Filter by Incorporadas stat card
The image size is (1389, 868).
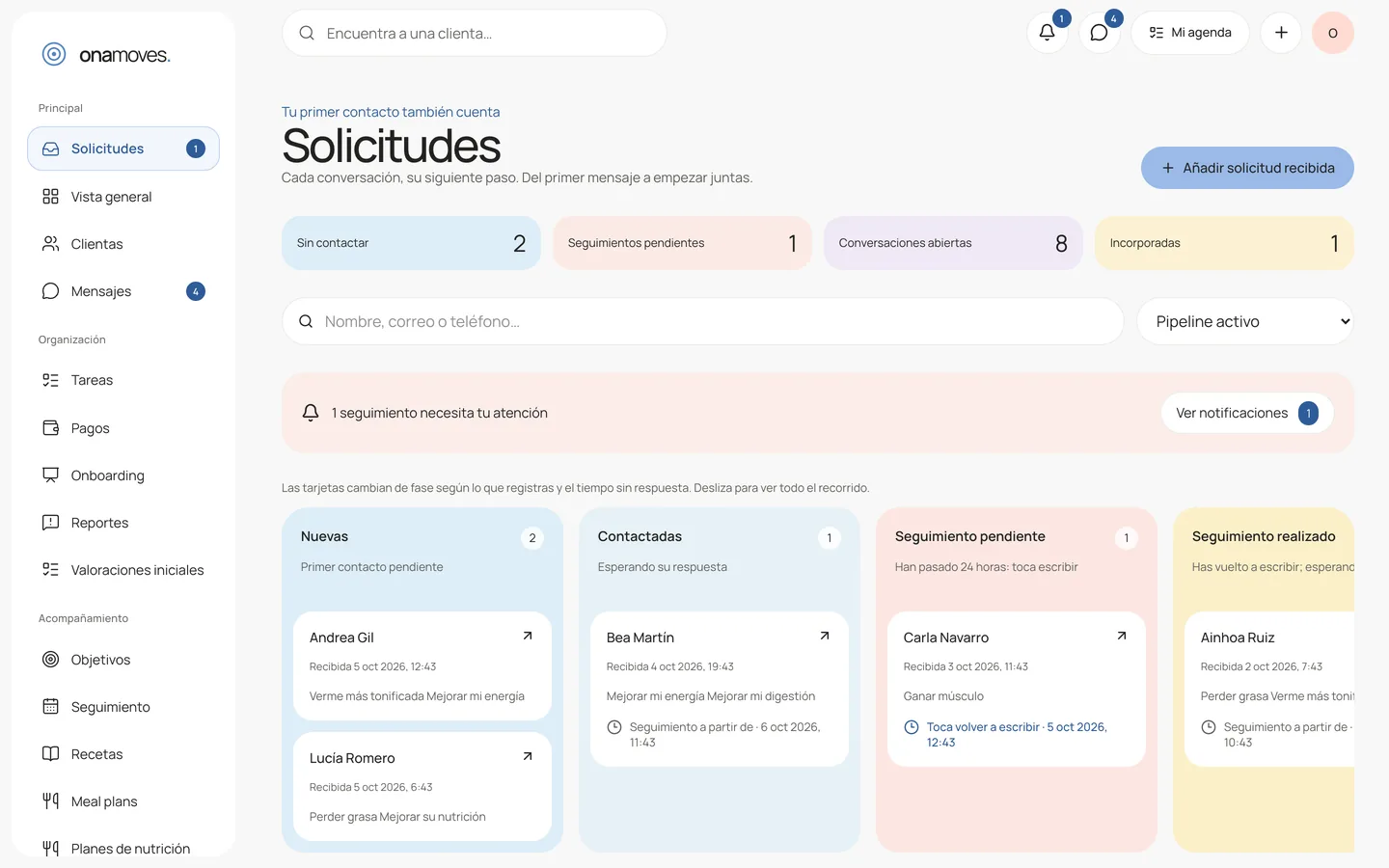coord(1224,243)
